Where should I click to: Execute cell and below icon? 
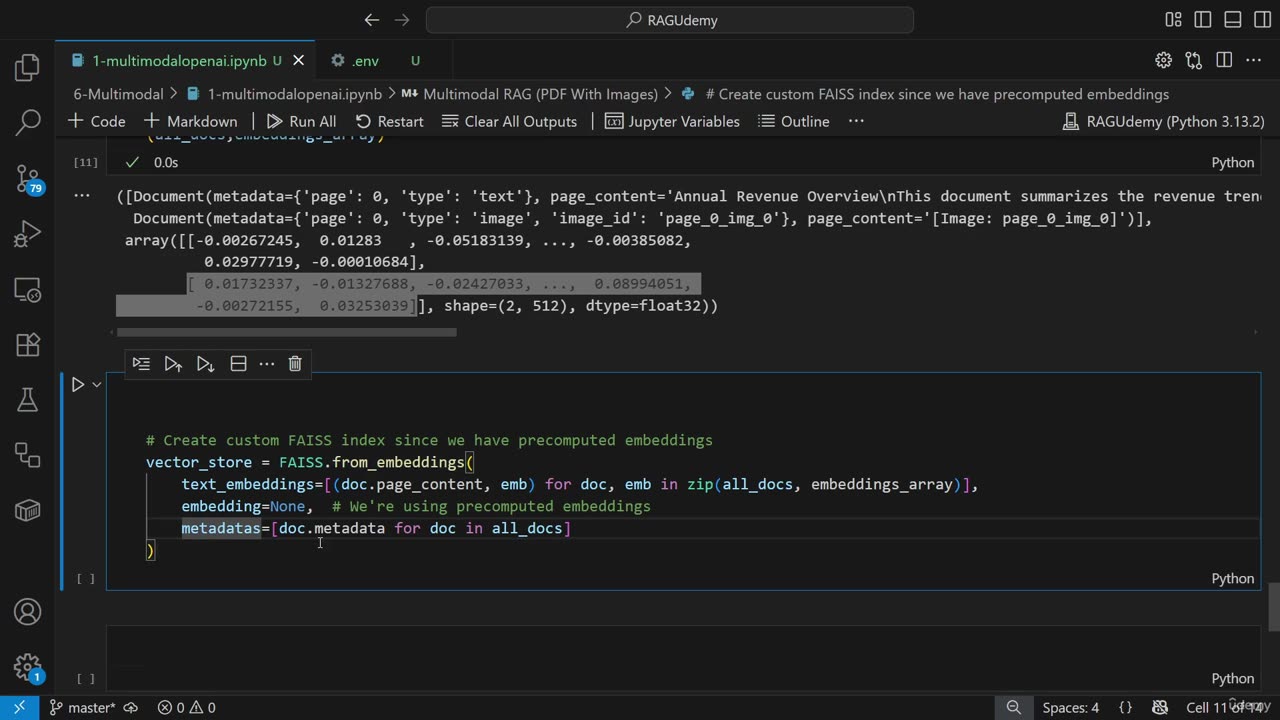(x=205, y=364)
